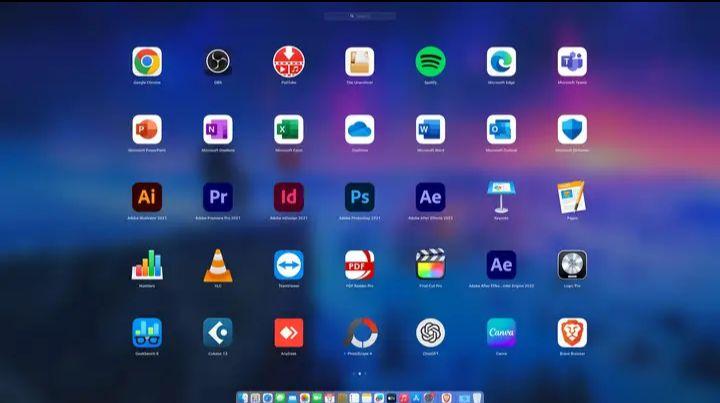The height and width of the screenshot is (403, 720).
Task: Launch Microsoft Defender shield app
Action: pyautogui.click(x=572, y=129)
